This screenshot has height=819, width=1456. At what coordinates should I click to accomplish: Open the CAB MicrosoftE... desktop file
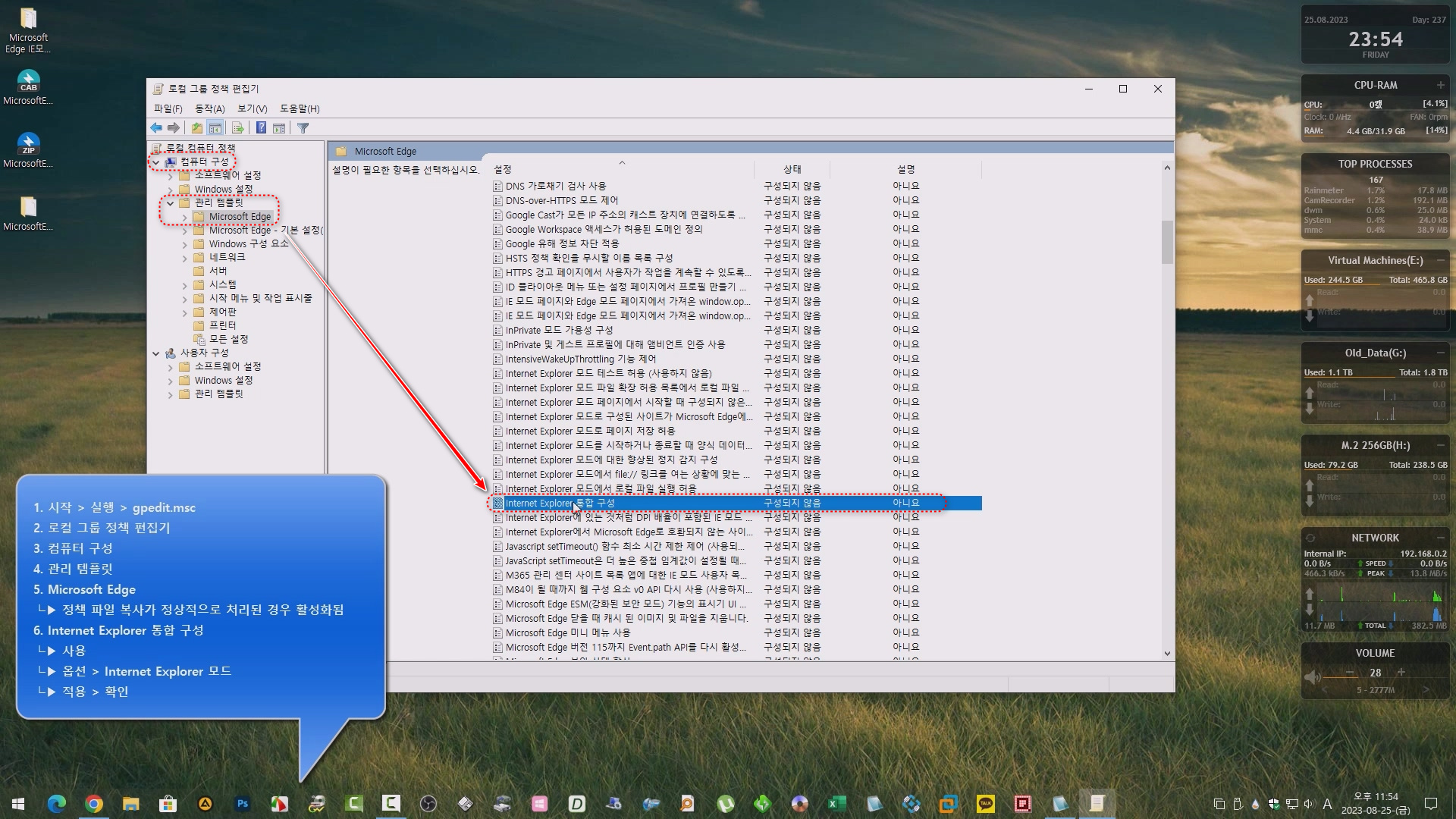tap(28, 87)
